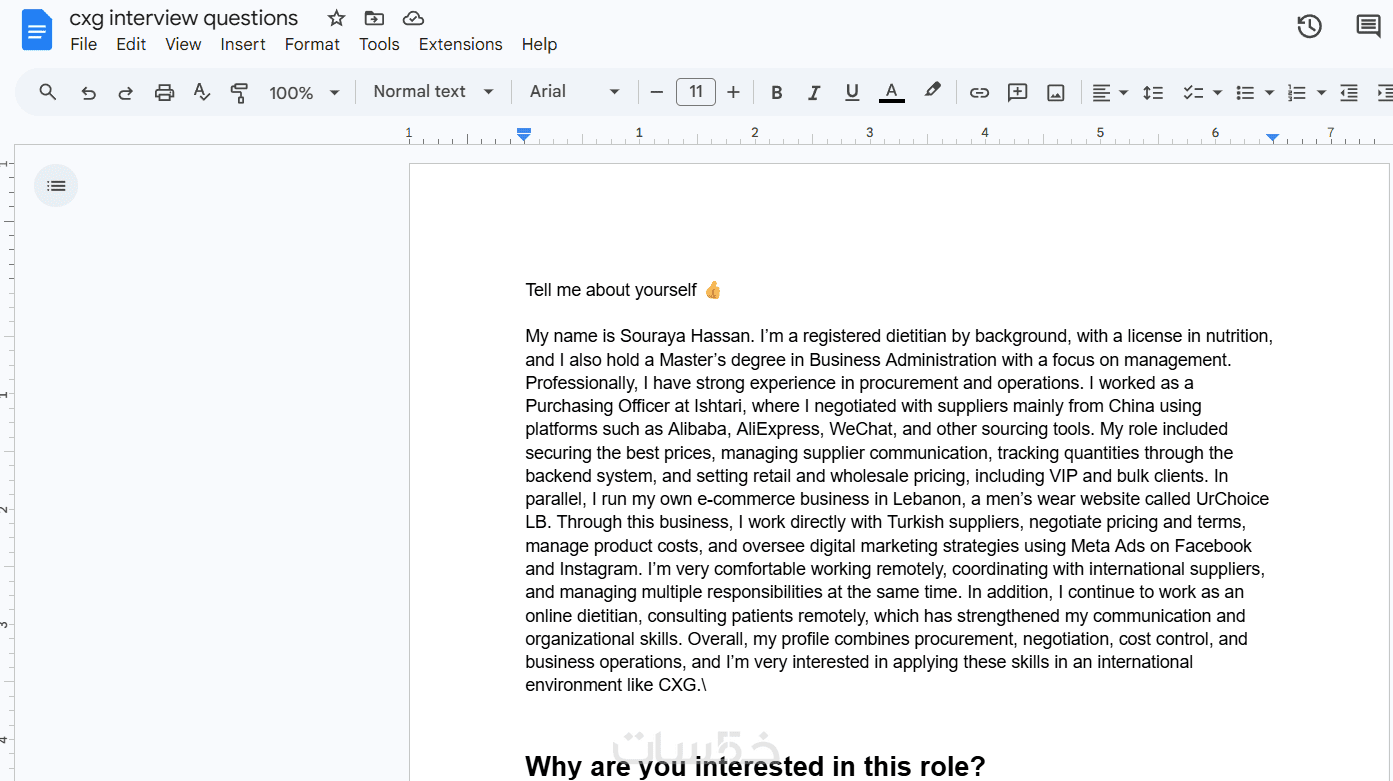Open the Extensions menu
Screen dimensions: 1393x781
460,44
